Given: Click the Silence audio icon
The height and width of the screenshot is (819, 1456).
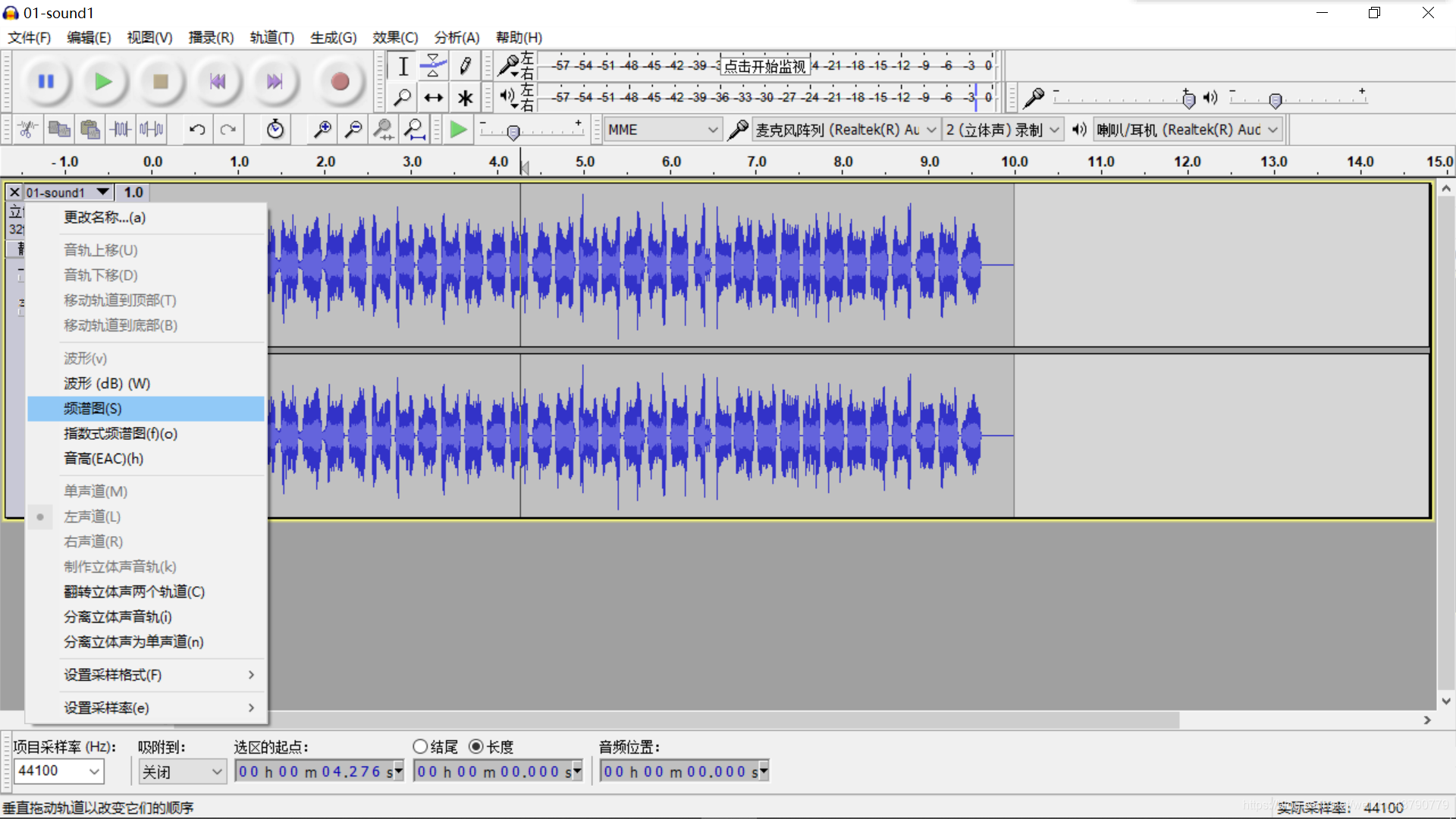Looking at the screenshot, I should click(152, 130).
